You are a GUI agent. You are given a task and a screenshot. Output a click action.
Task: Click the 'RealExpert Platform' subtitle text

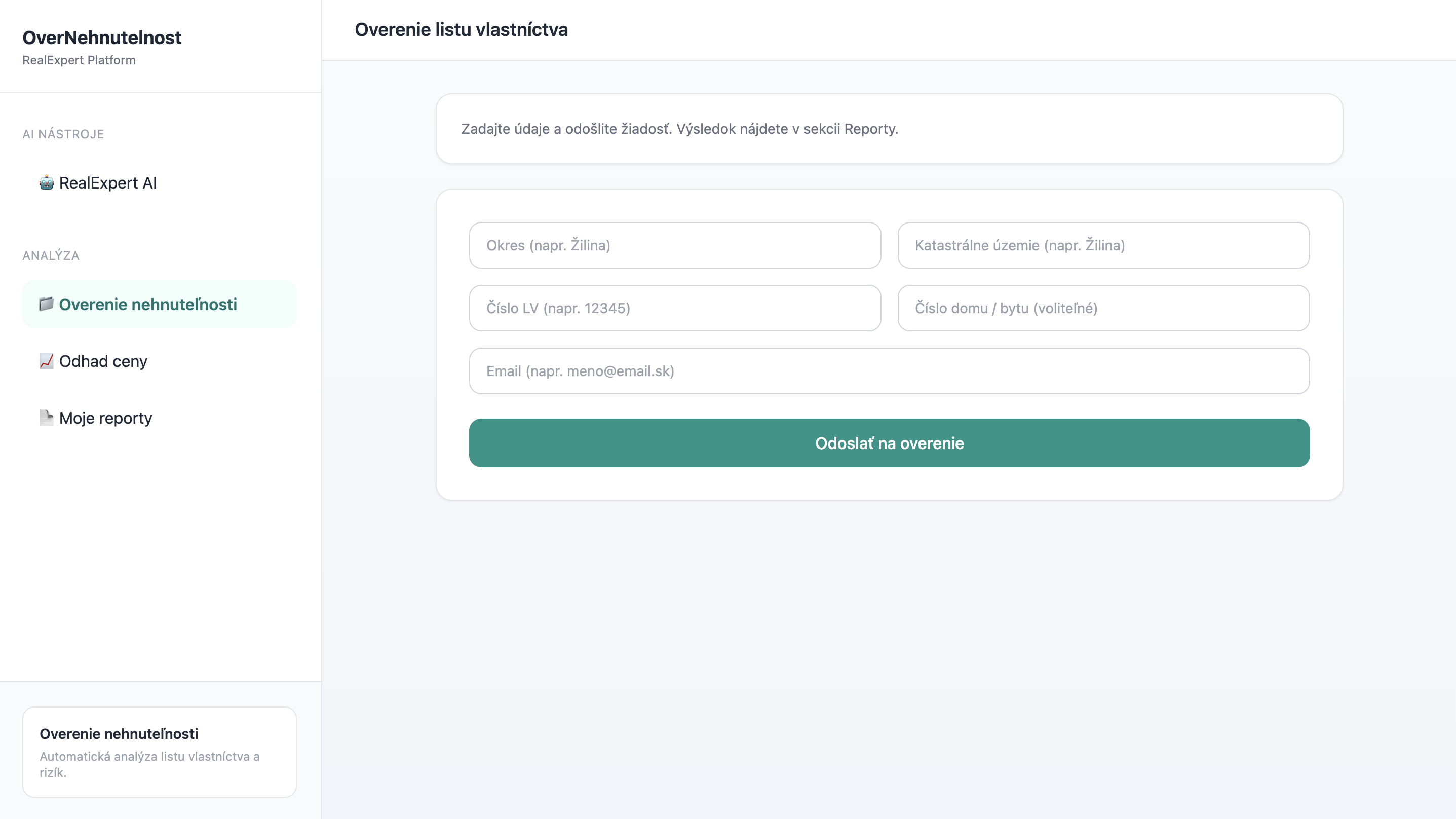[x=79, y=60]
